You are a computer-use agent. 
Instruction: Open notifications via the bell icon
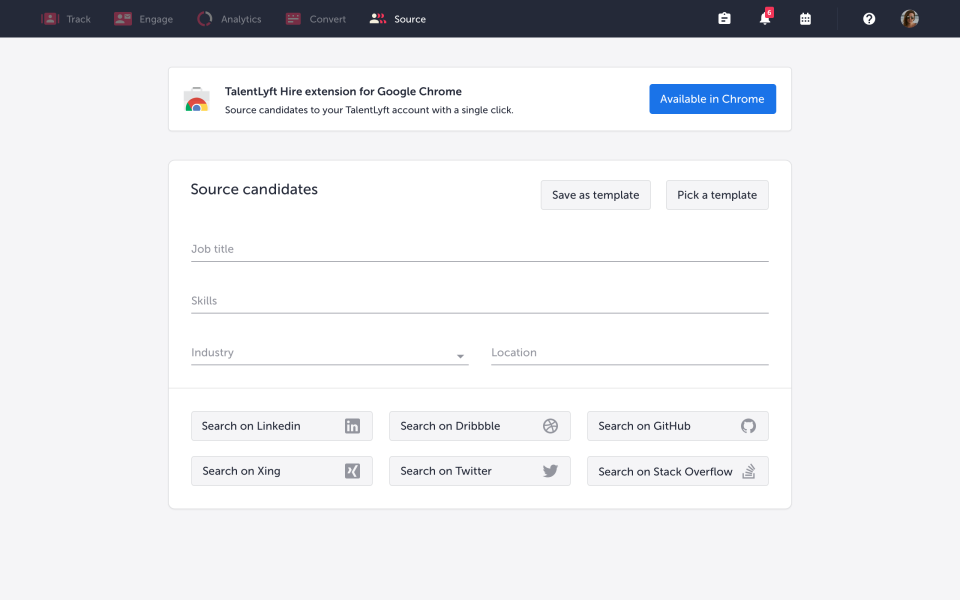[764, 18]
